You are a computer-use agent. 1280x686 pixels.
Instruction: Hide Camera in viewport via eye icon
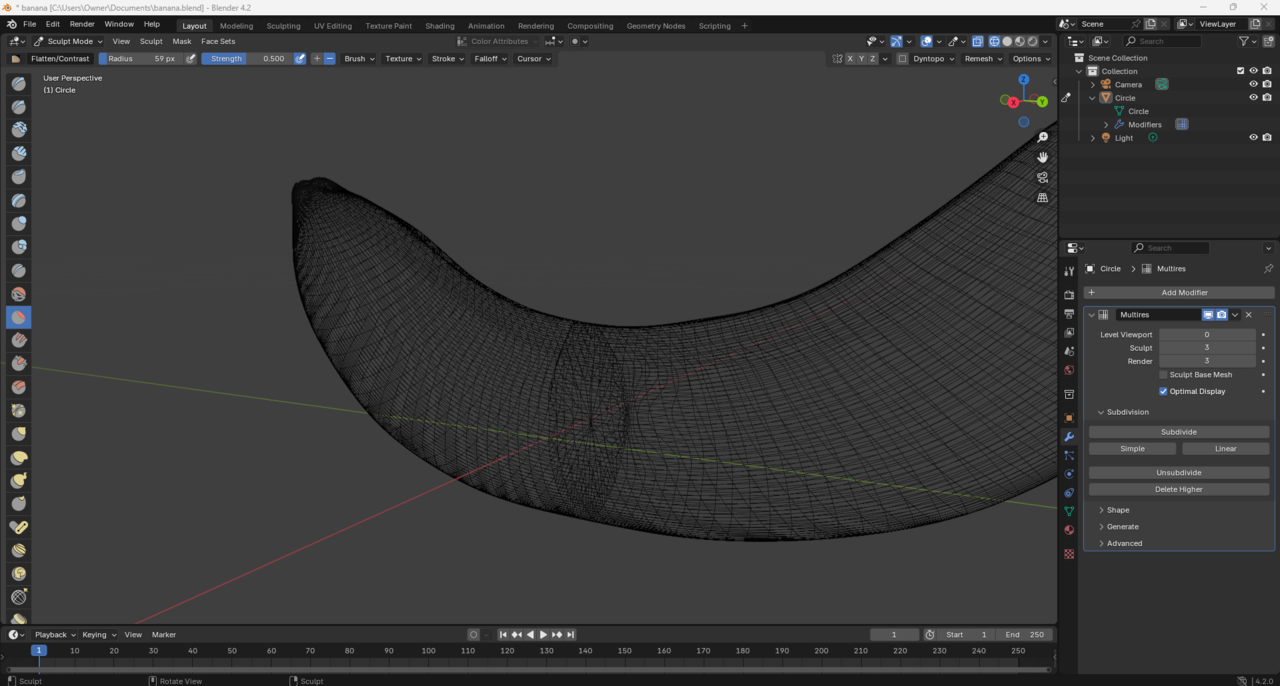1253,85
